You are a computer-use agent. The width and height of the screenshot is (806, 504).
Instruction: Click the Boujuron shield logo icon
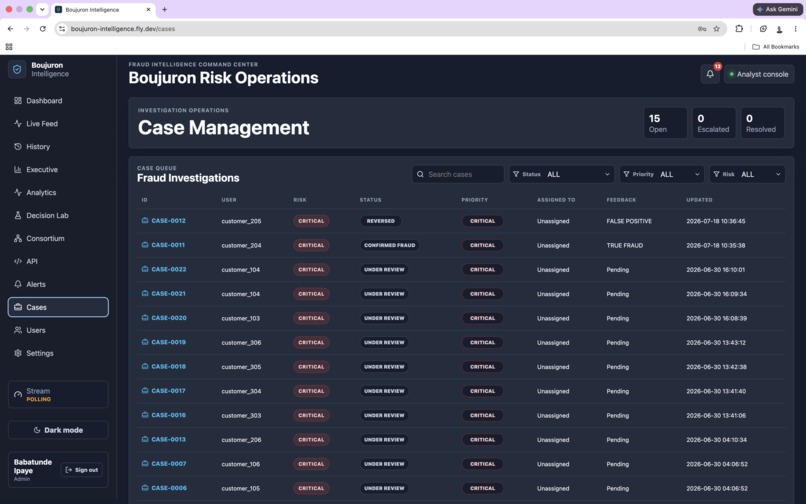tap(17, 69)
